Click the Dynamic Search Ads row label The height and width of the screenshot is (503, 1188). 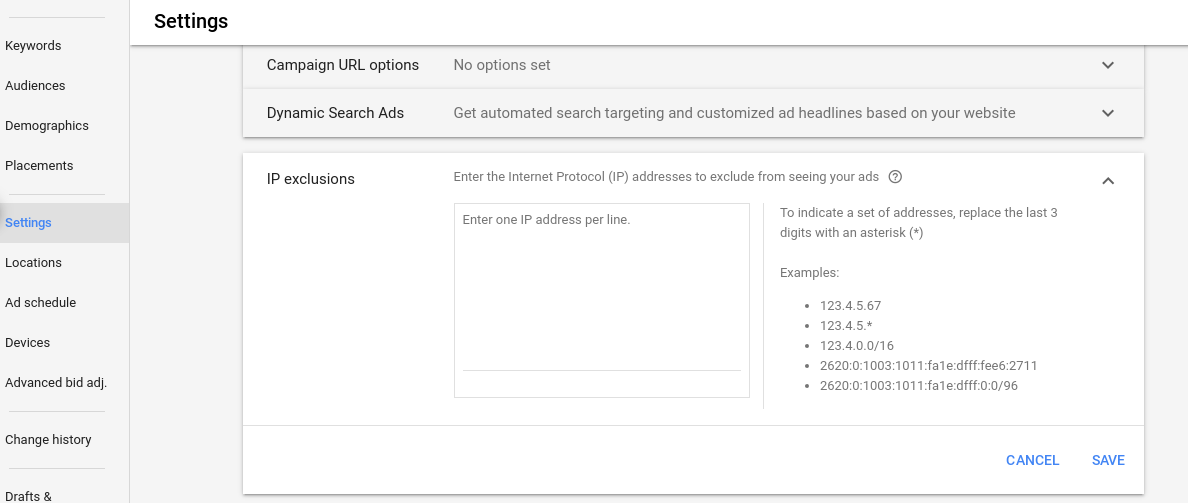(335, 113)
